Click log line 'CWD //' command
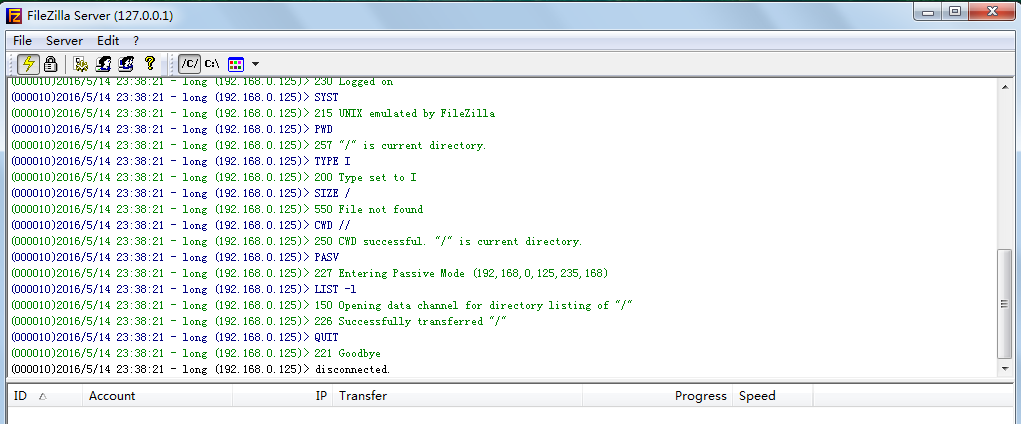1021x424 pixels. 180,225
